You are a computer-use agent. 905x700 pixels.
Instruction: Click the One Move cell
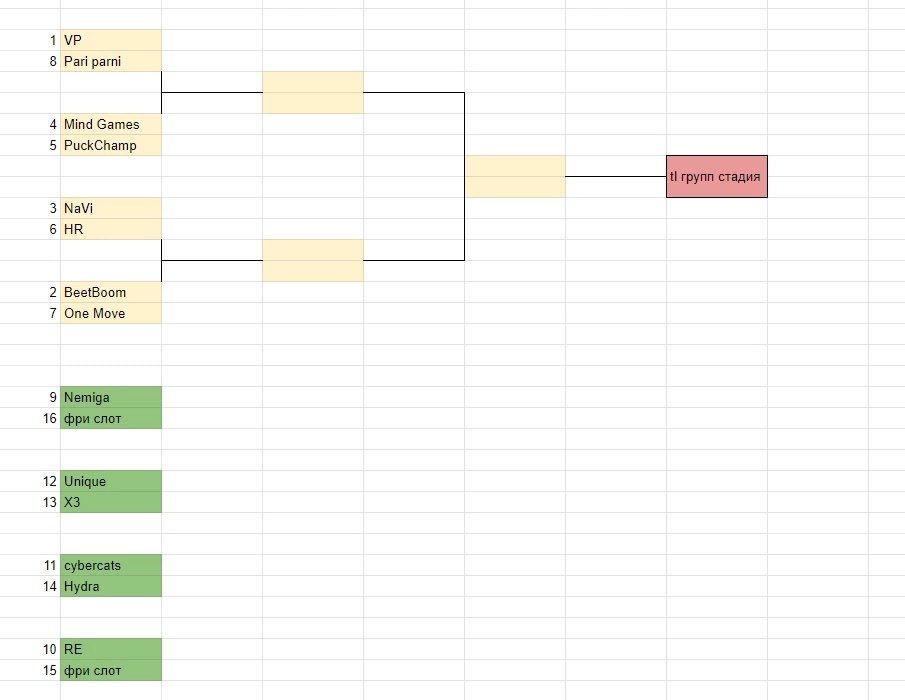coord(110,313)
